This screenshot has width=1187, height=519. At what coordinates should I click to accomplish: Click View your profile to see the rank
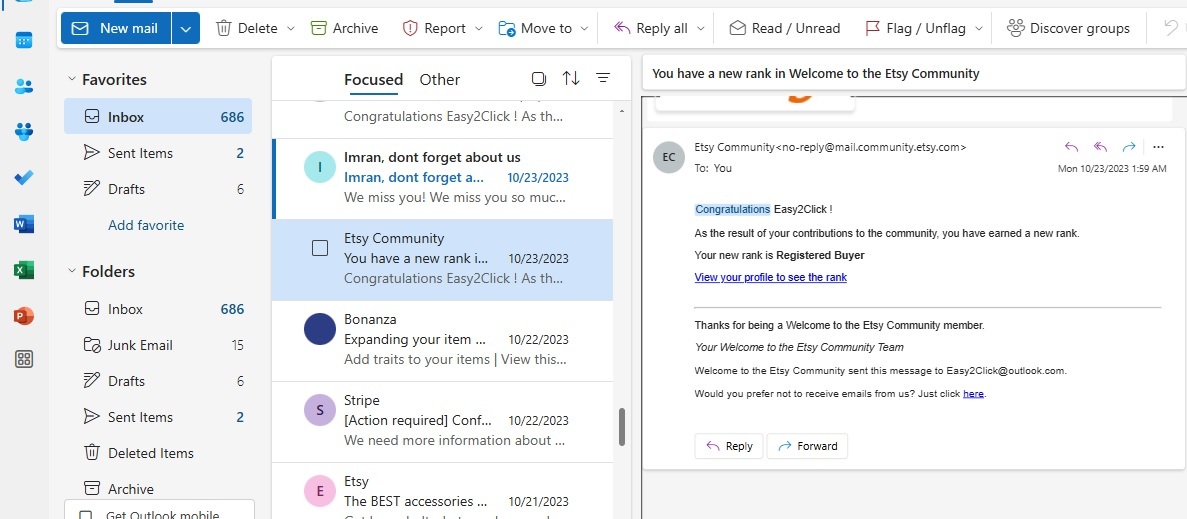[771, 277]
